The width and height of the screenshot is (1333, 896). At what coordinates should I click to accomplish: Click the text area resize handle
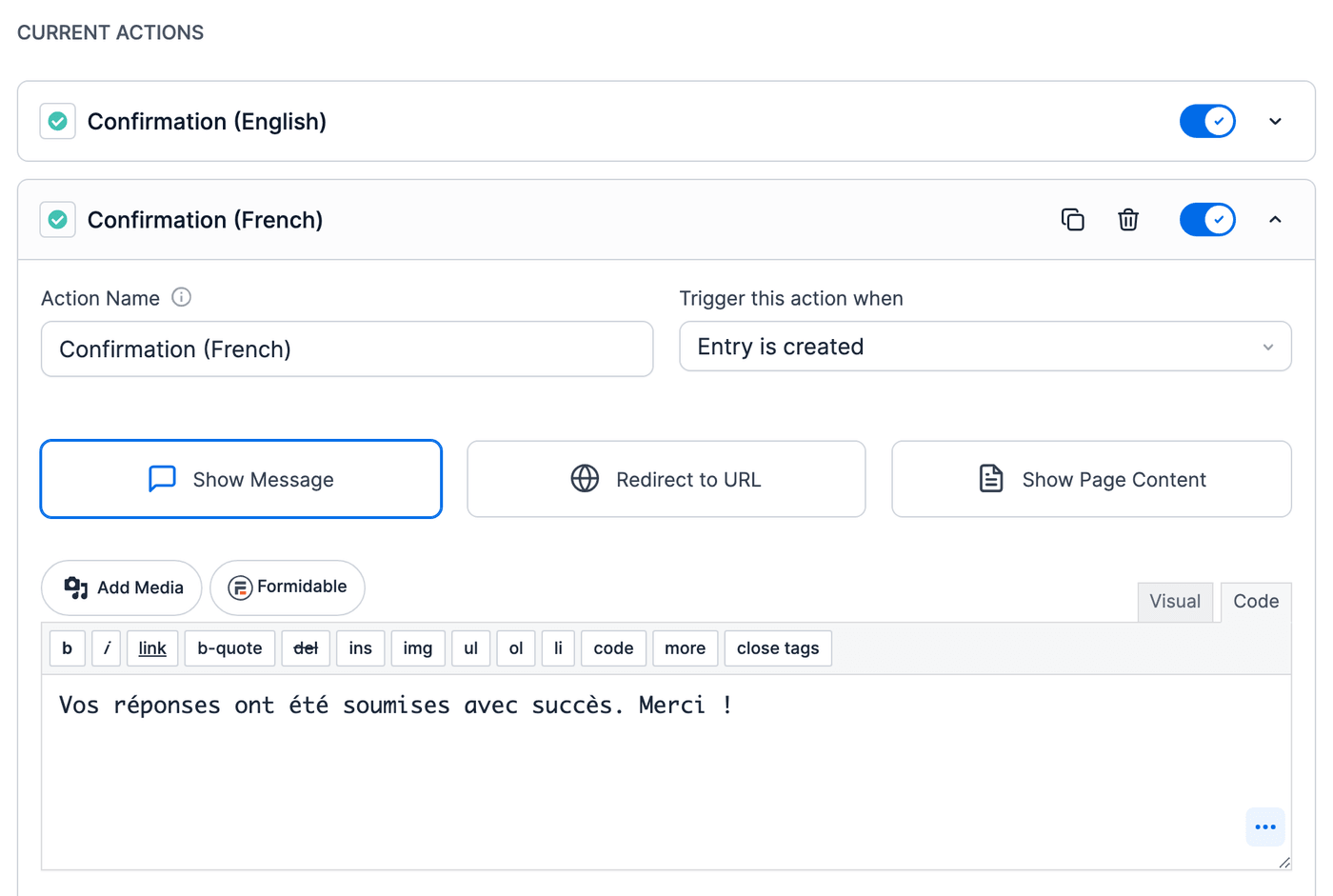click(x=1284, y=863)
